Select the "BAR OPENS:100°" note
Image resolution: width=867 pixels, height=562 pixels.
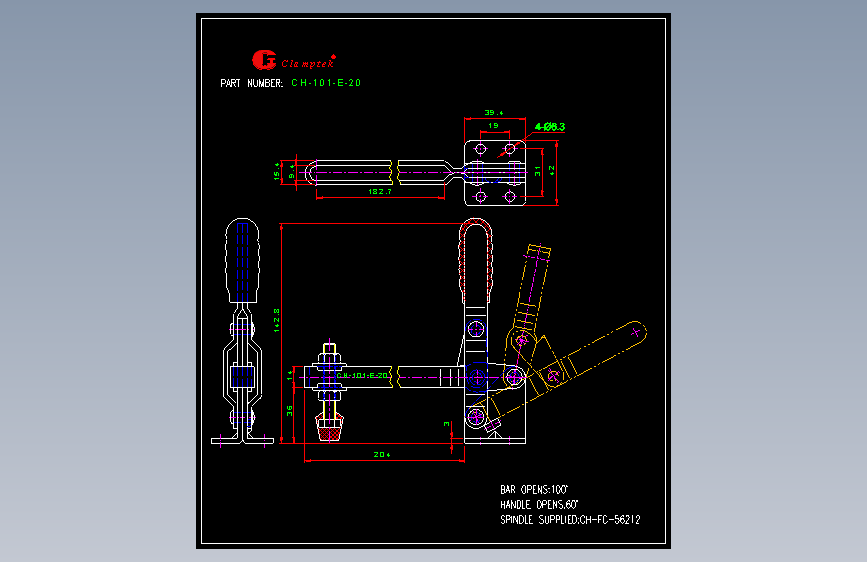point(534,490)
